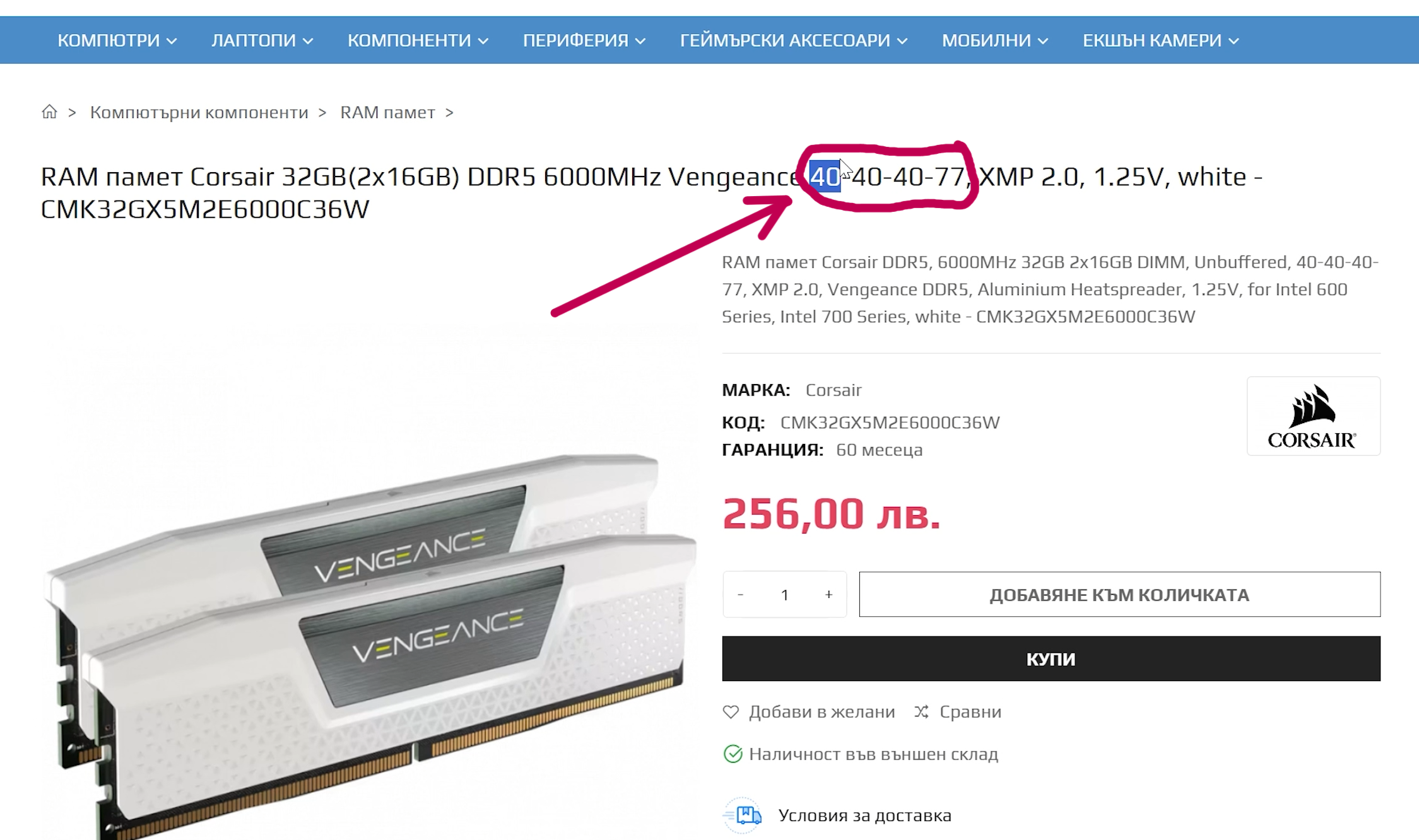Open the Corsair brand logo

tap(1313, 416)
